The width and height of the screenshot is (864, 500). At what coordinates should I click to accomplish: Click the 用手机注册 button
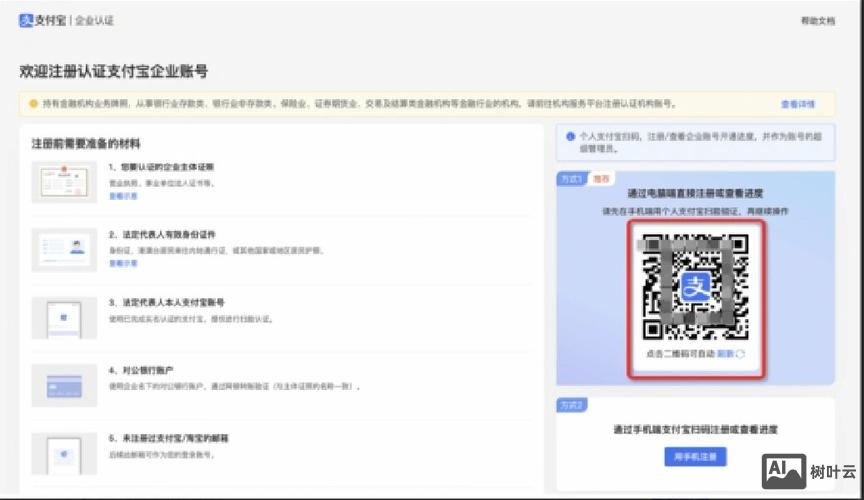click(695, 457)
